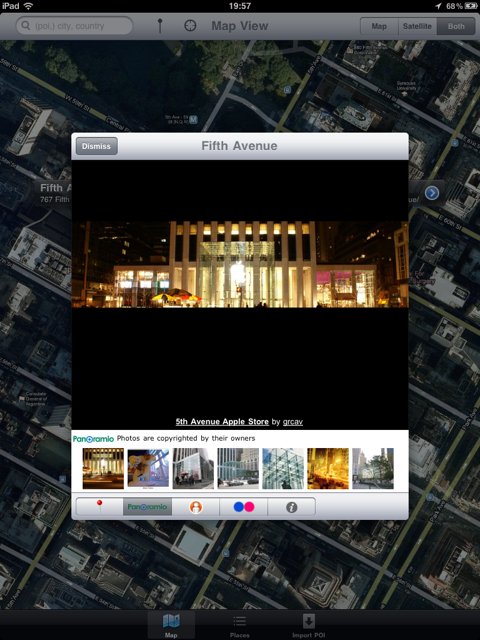Viewport: 480px width, 640px height.
Task: Select the red pin tab in popup
Action: coord(100,507)
